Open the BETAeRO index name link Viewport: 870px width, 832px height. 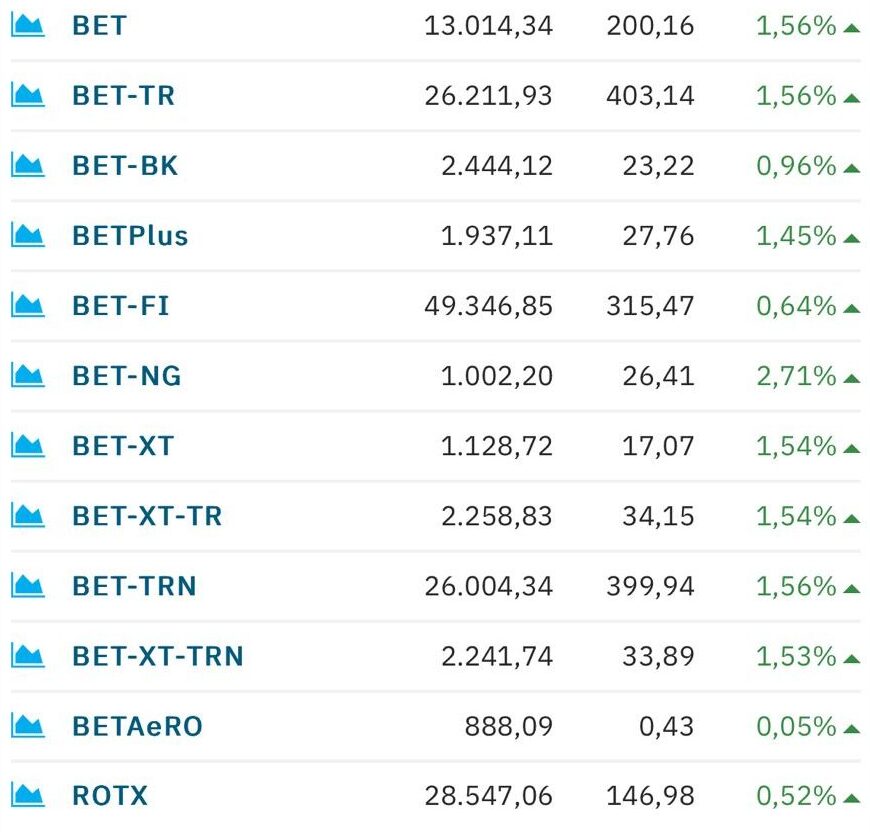(x=138, y=726)
